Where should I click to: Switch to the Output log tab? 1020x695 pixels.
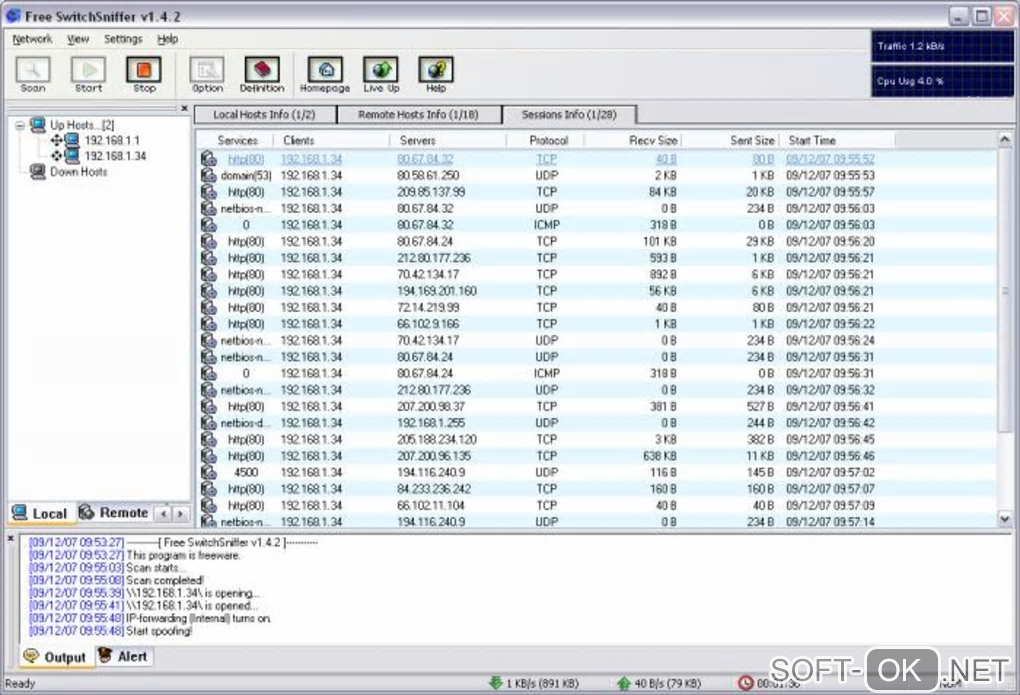[x=55, y=657]
